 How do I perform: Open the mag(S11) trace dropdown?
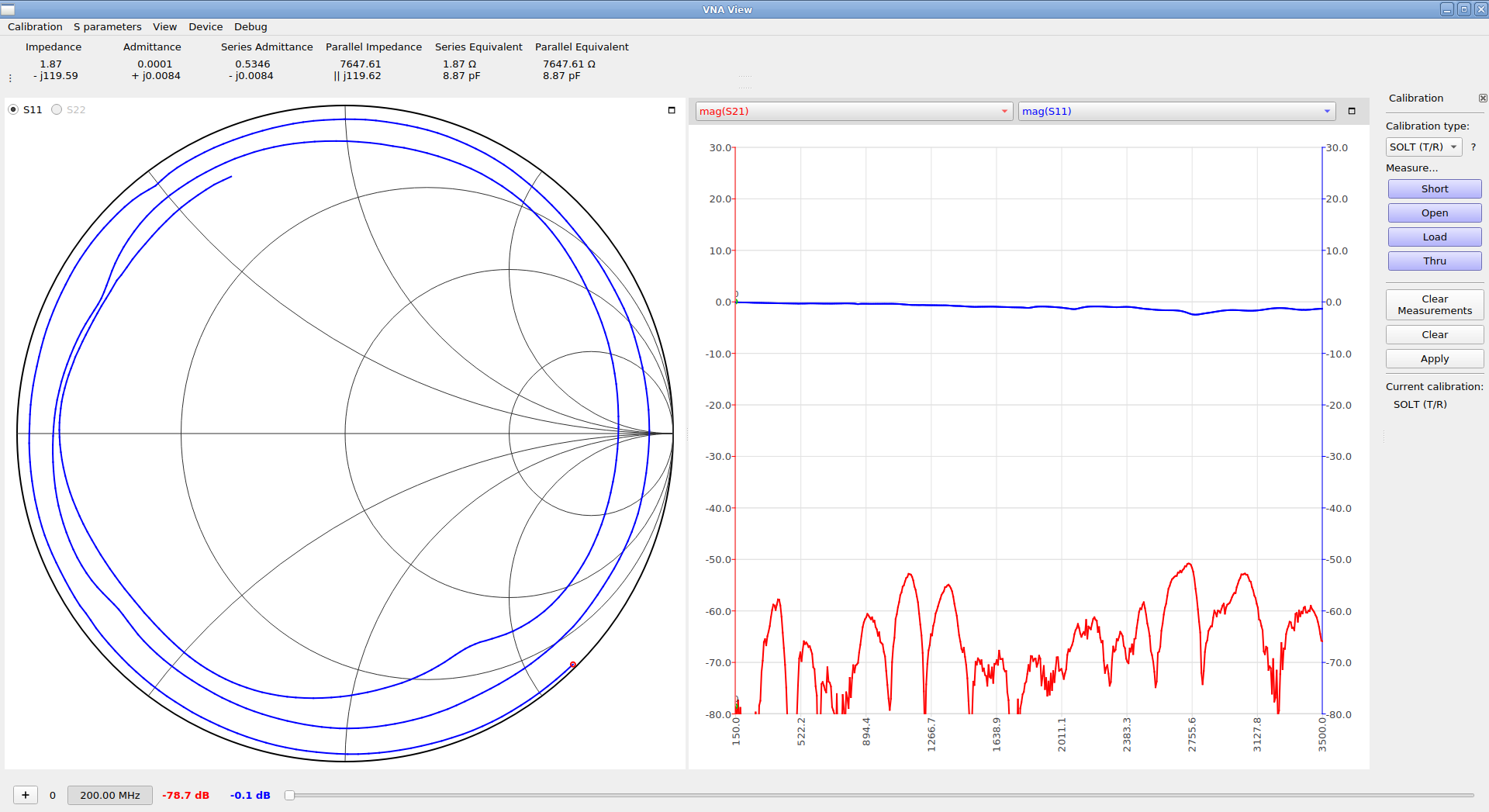1176,111
